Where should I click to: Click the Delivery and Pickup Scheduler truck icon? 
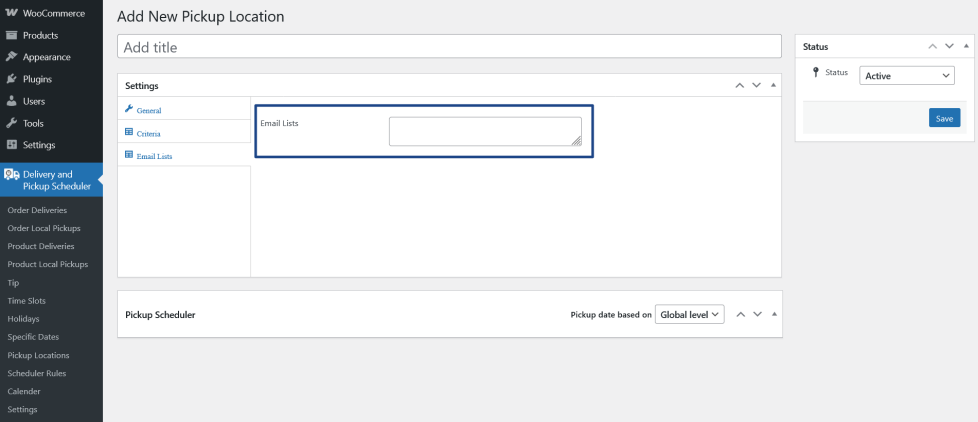point(11,175)
